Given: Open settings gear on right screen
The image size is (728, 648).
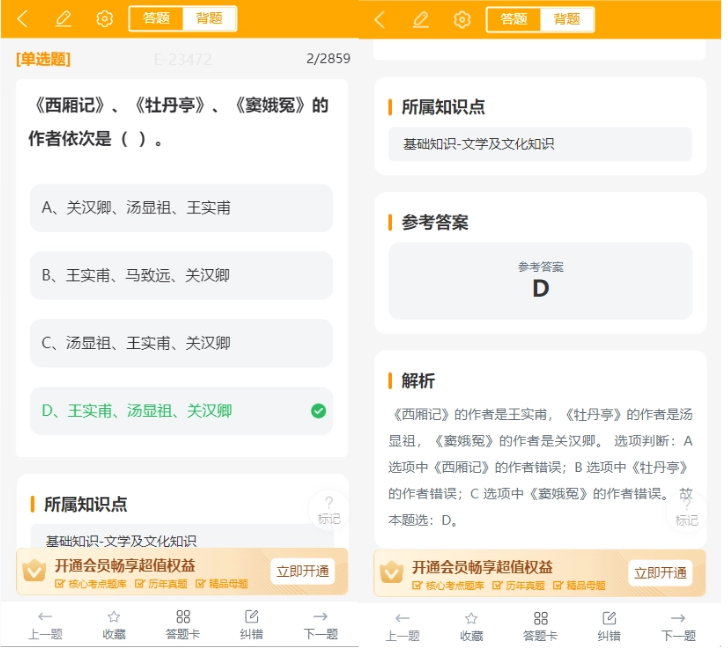Looking at the screenshot, I should 462,20.
